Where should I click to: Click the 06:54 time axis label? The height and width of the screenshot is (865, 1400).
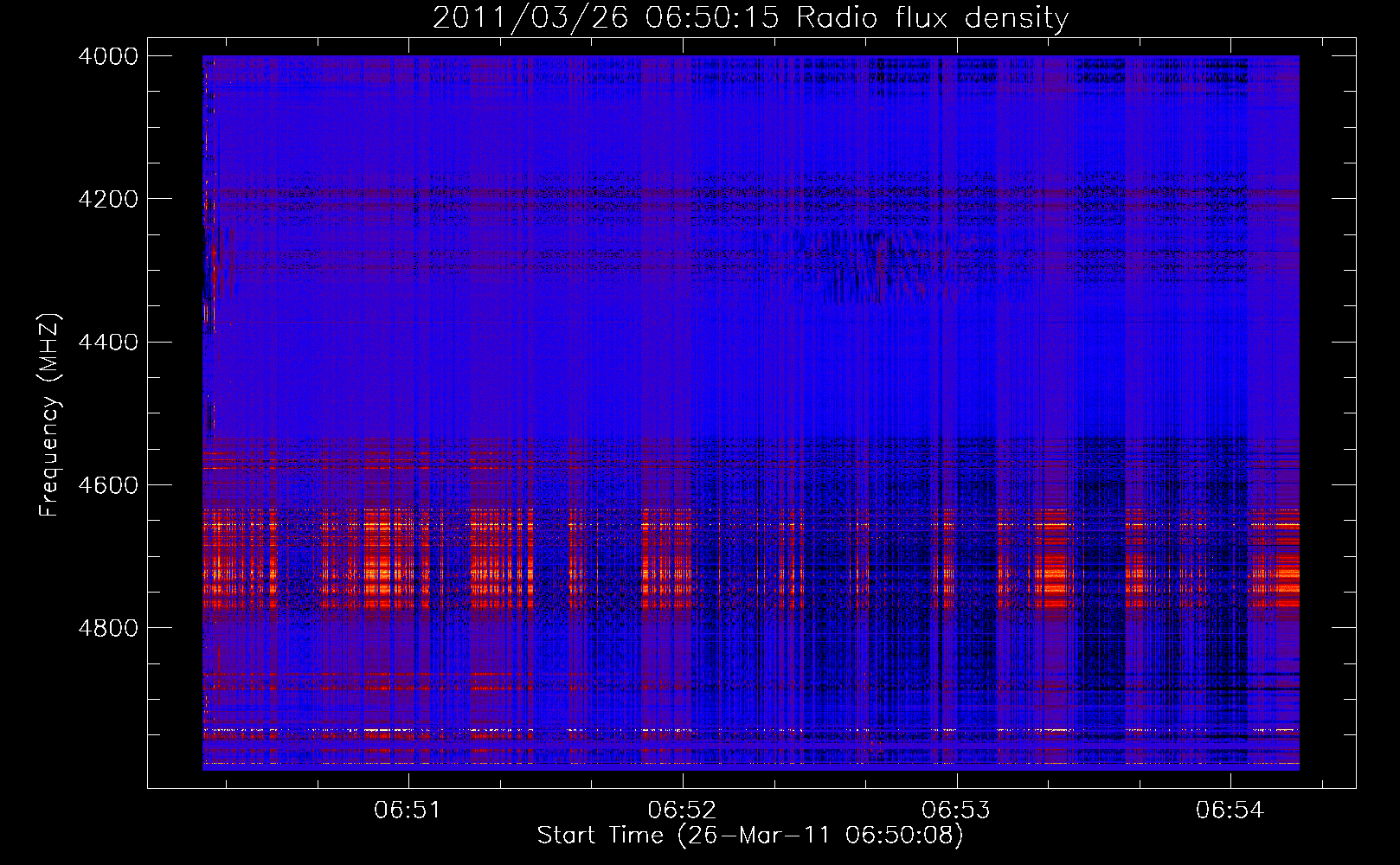pyautogui.click(x=1230, y=811)
